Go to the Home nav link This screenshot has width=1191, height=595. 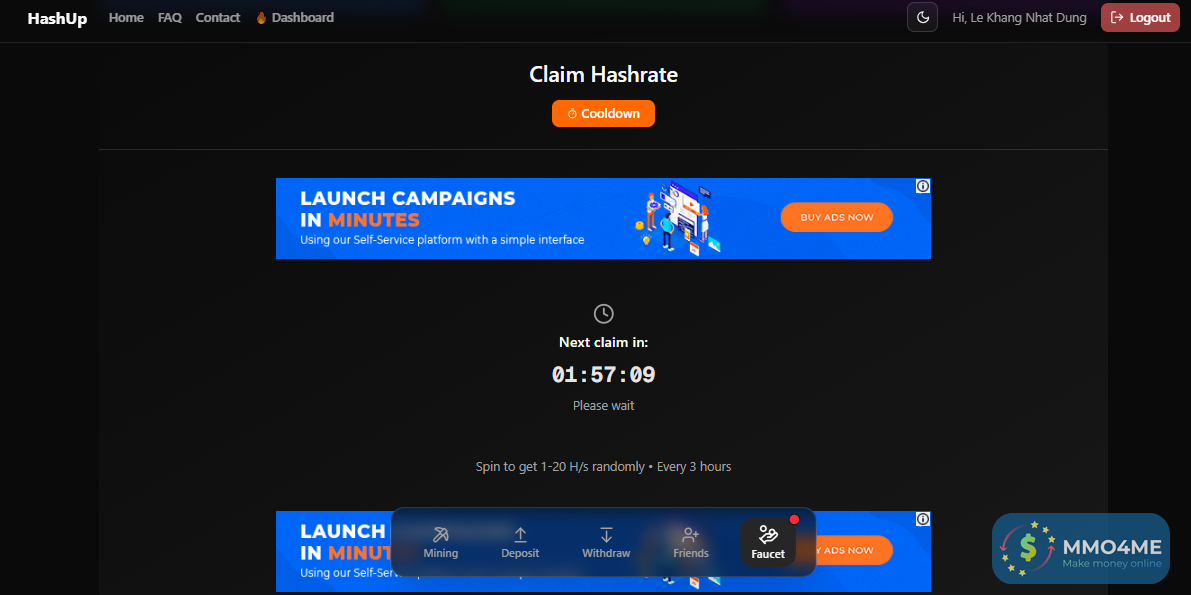coord(126,17)
